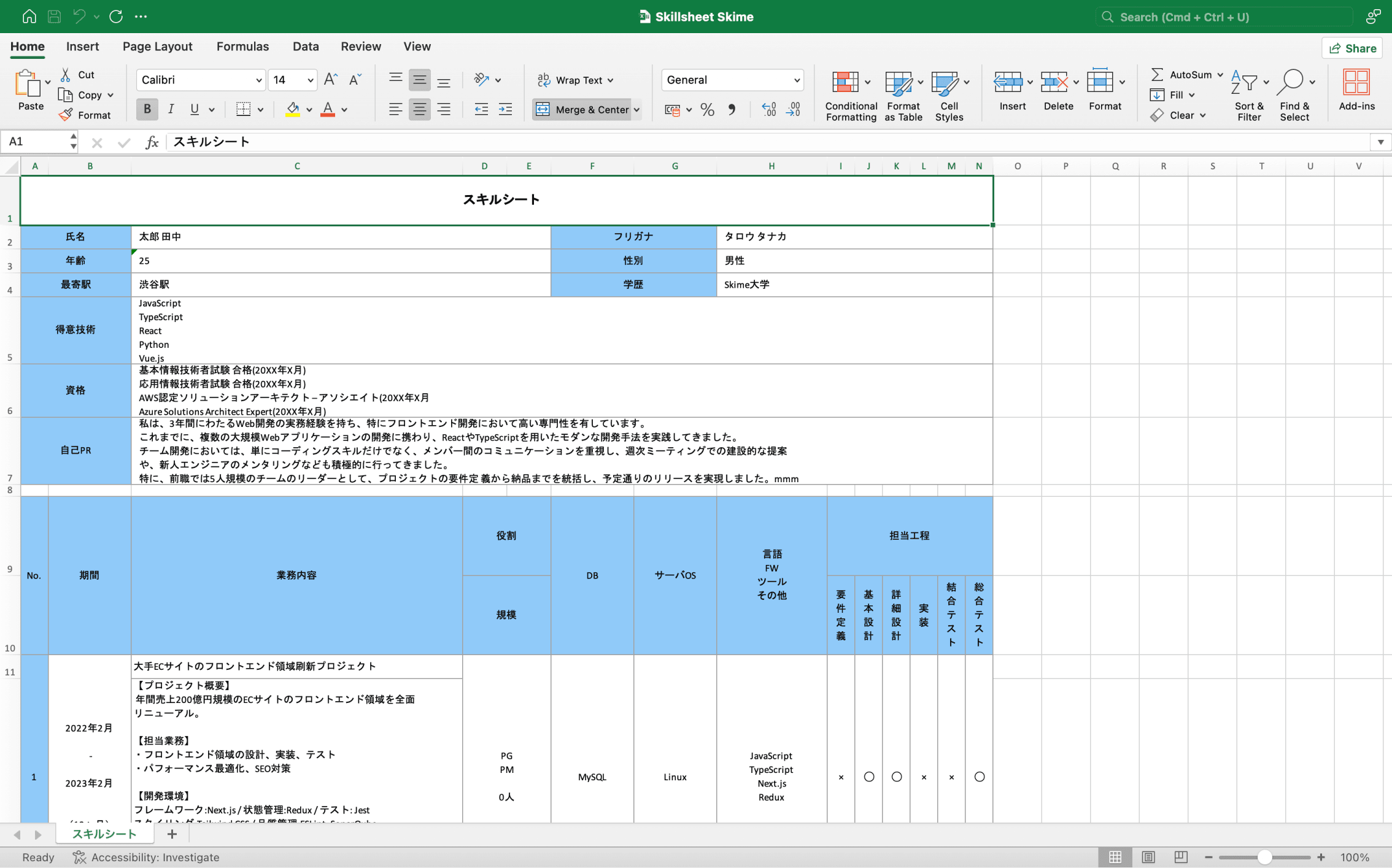Screen dimensions: 1392x868
Task: Click the increase font size icon
Action: [330, 80]
